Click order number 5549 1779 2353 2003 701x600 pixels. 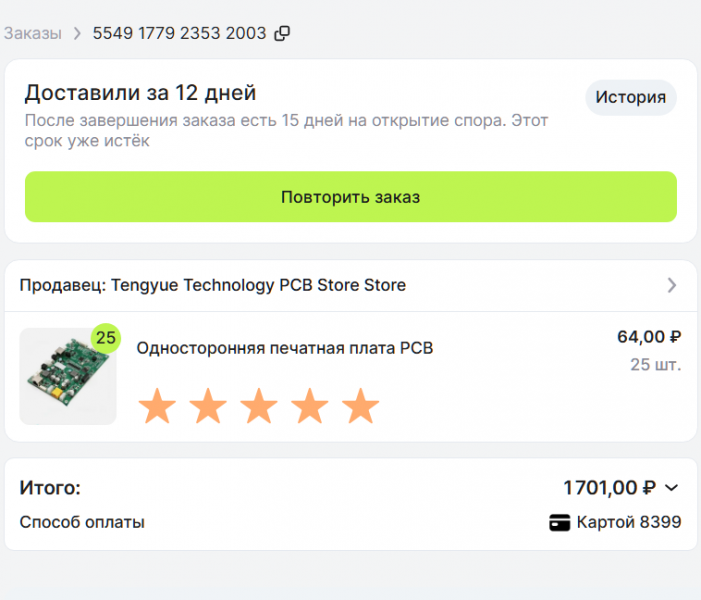coord(179,33)
